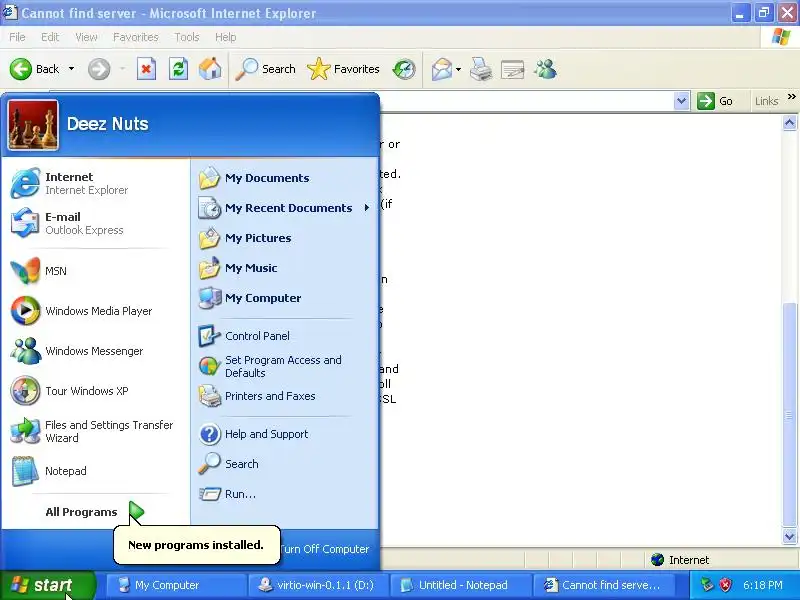The width and height of the screenshot is (800, 600).
Task: Click Turn Off Computer
Action: tap(324, 549)
